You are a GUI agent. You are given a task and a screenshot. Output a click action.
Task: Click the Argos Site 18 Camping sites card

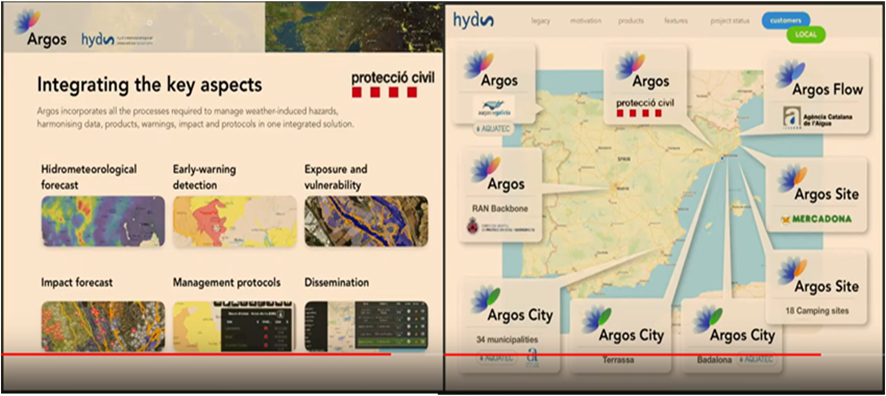(x=816, y=287)
